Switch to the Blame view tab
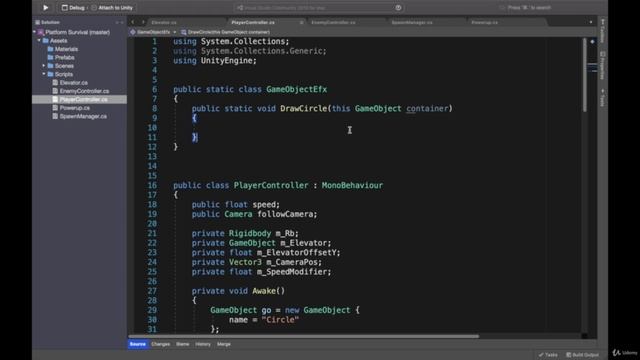 182,344
